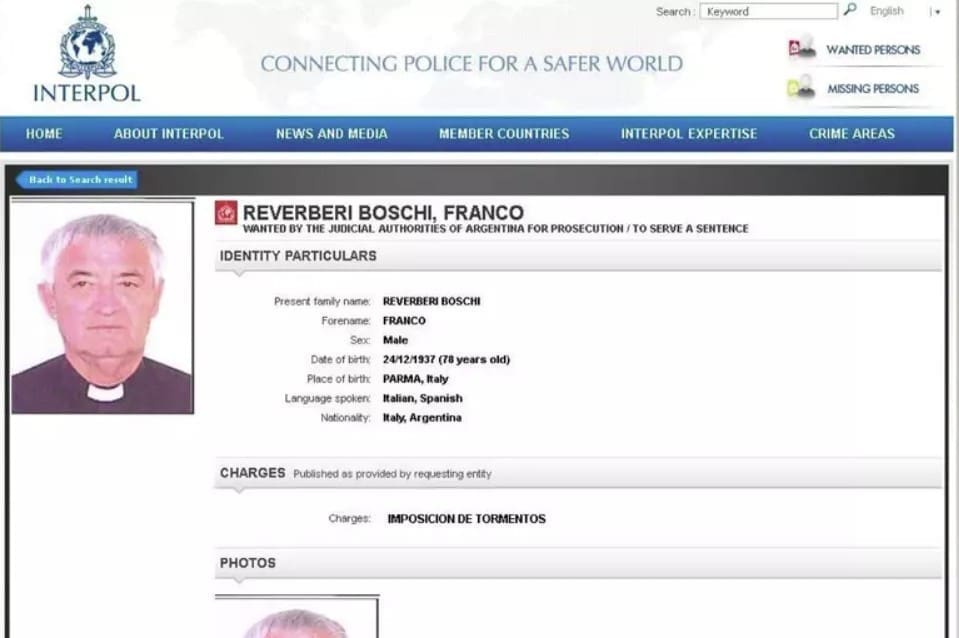
Task: Open the ABOUT INTERPOL menu
Action: [169, 134]
